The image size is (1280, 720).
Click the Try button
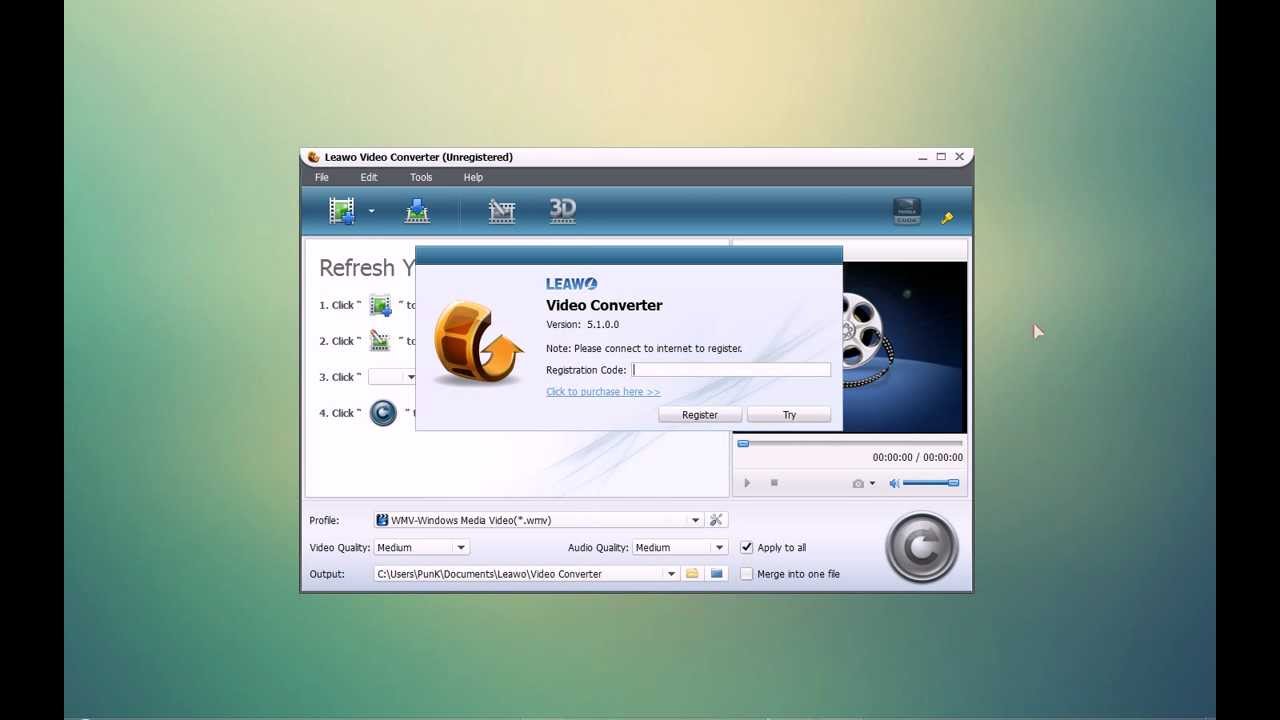point(789,414)
